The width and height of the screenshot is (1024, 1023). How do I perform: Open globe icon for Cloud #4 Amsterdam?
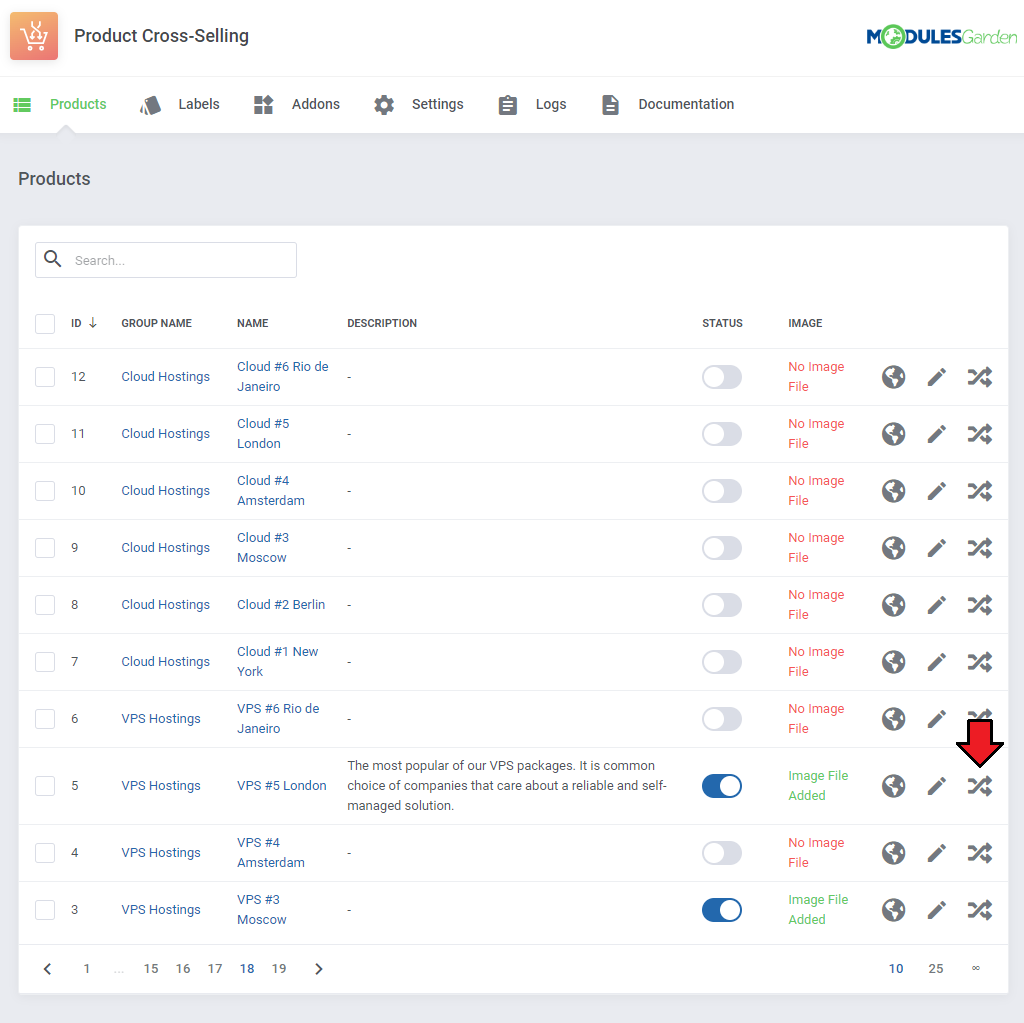pos(893,491)
